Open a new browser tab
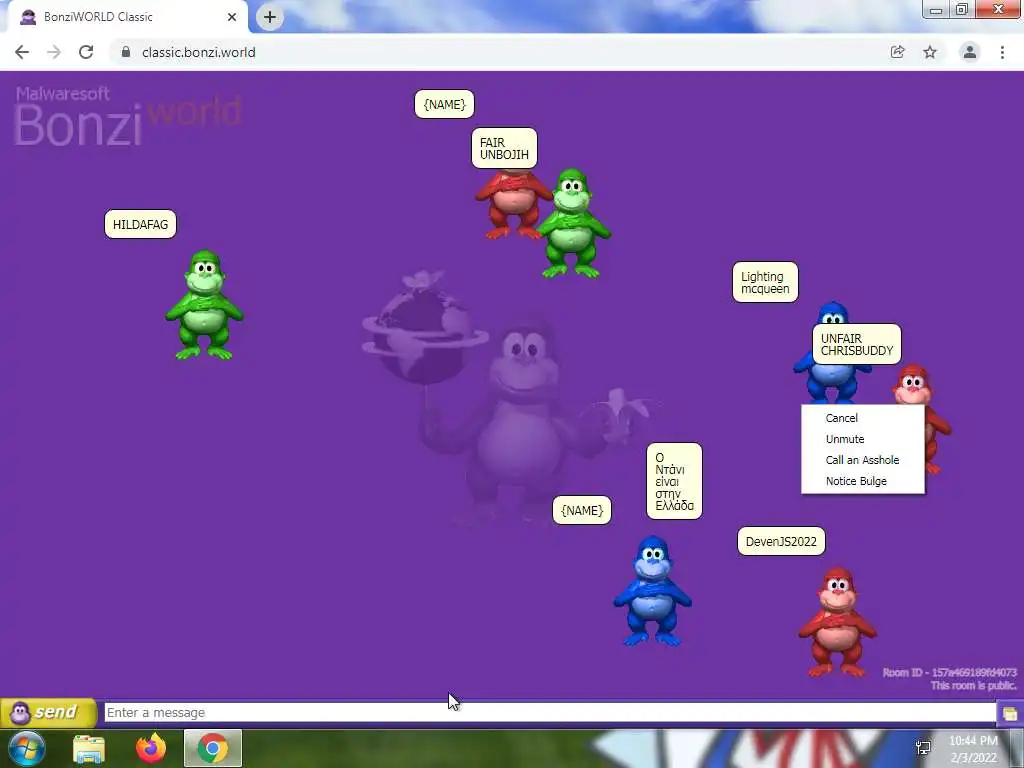The height and width of the screenshot is (768, 1024). click(x=270, y=17)
